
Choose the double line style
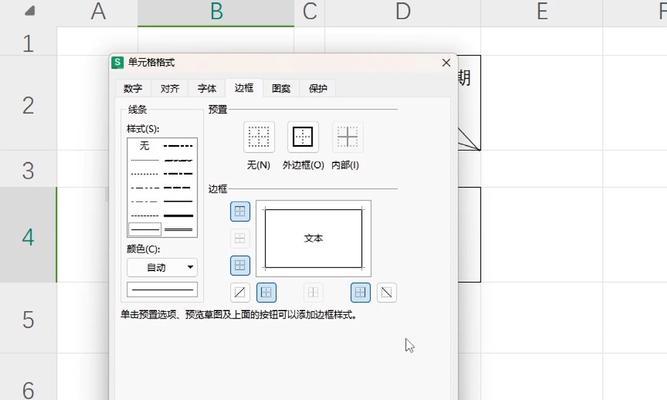(179, 229)
